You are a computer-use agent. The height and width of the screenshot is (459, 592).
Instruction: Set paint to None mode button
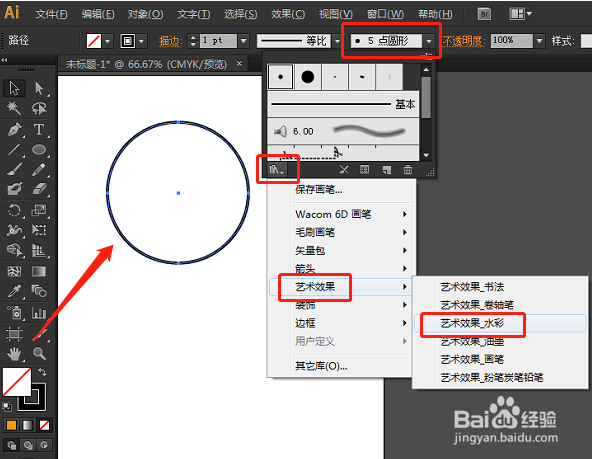[x=44, y=425]
